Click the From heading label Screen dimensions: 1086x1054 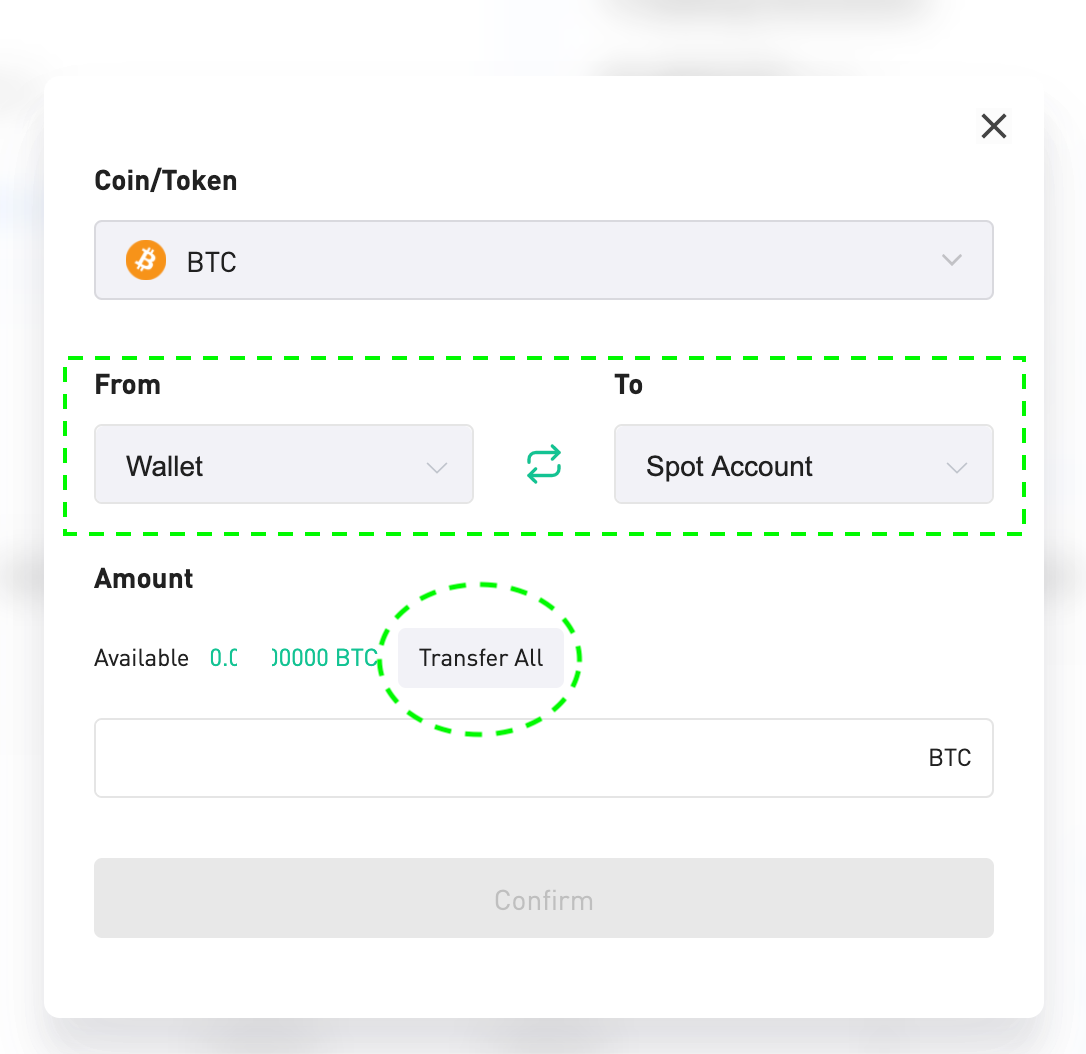[x=127, y=384]
